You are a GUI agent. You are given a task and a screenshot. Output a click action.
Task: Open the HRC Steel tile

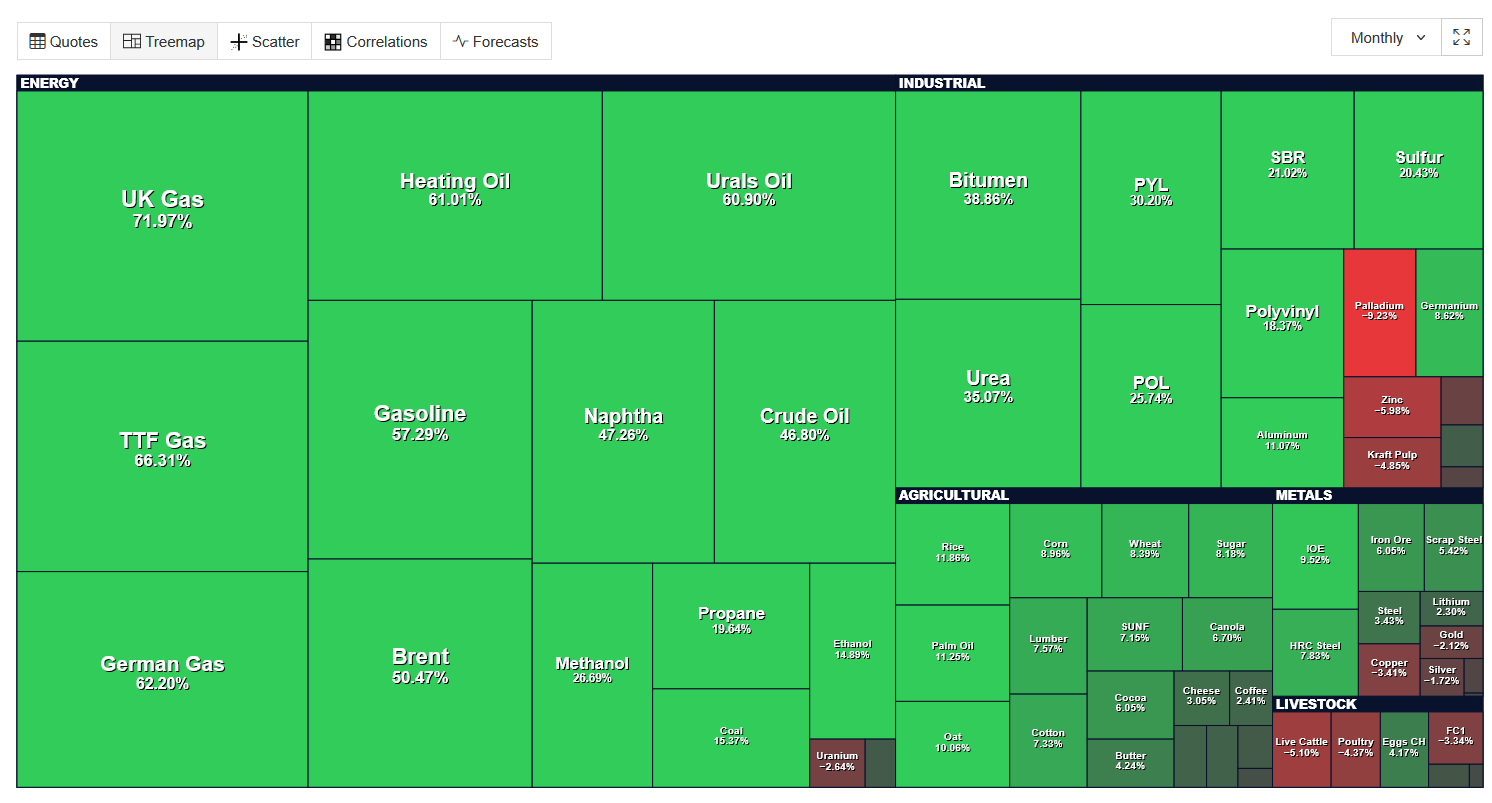pos(1315,653)
